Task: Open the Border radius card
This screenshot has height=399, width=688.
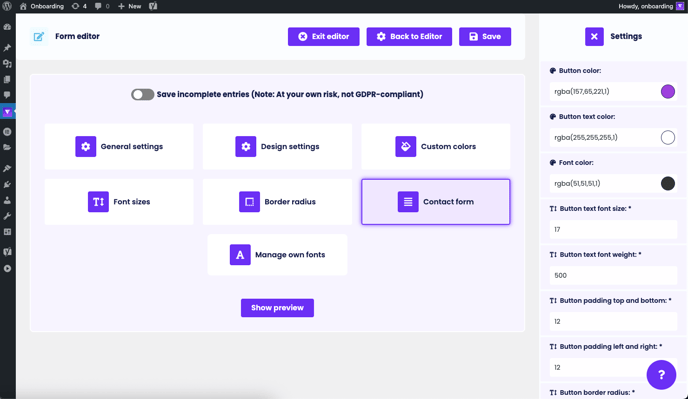Action: (x=277, y=202)
